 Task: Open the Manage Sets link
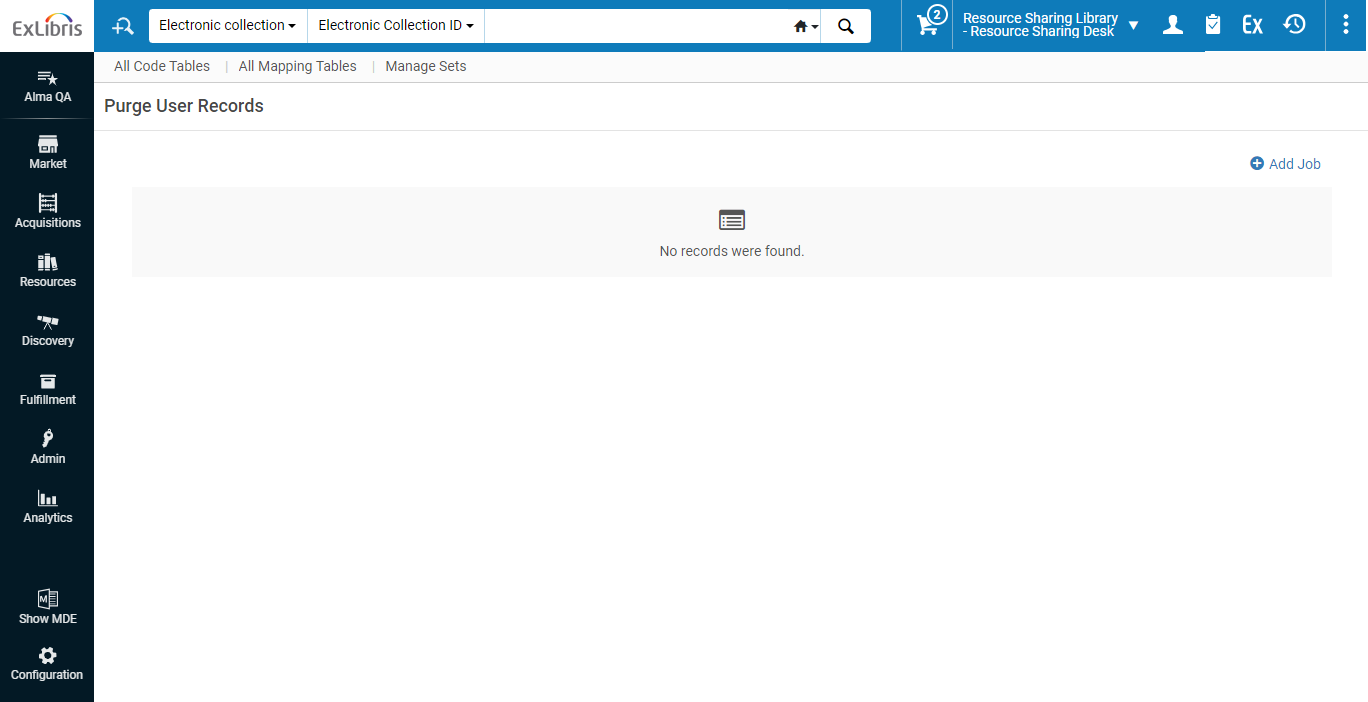pyautogui.click(x=426, y=66)
